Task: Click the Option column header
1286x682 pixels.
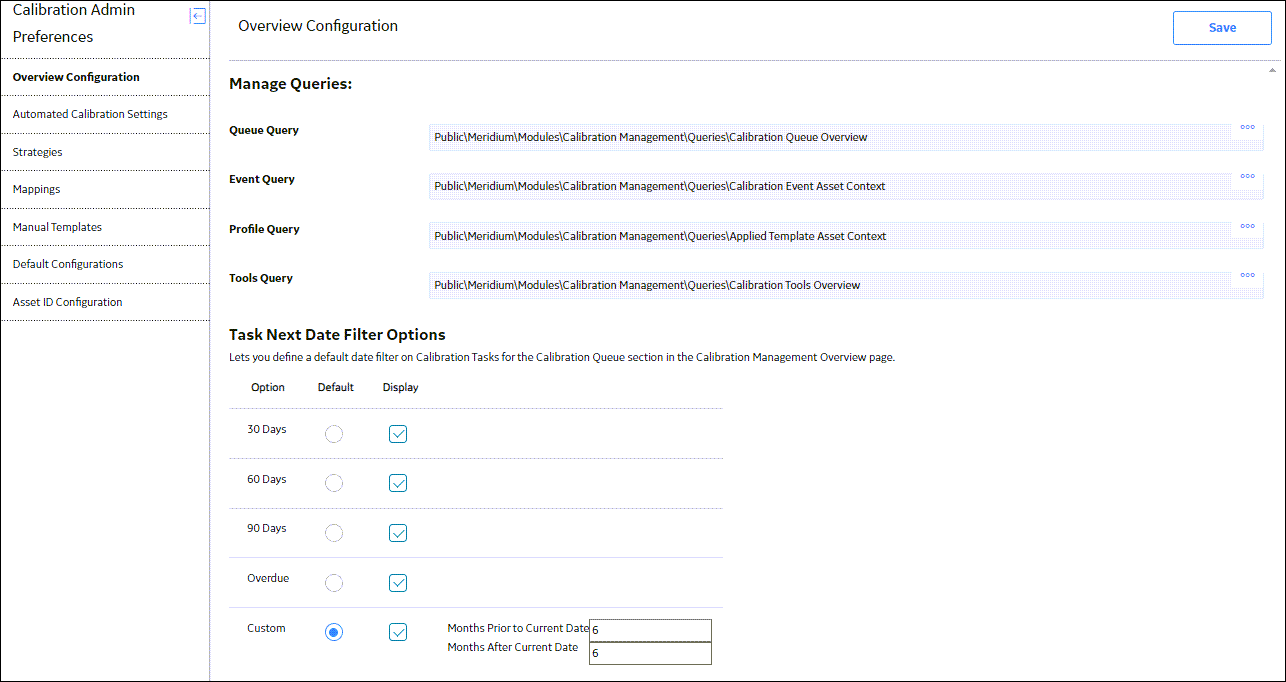Action: 268,387
